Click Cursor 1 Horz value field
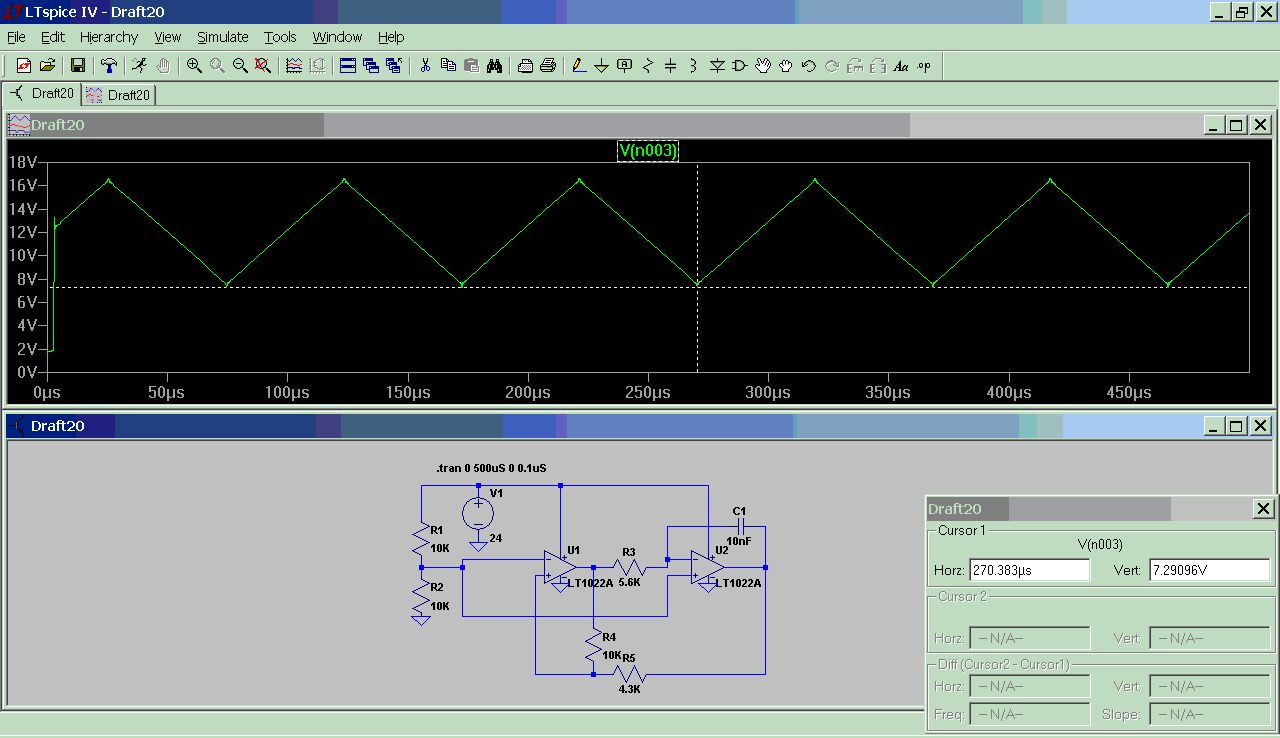 (x=1029, y=570)
